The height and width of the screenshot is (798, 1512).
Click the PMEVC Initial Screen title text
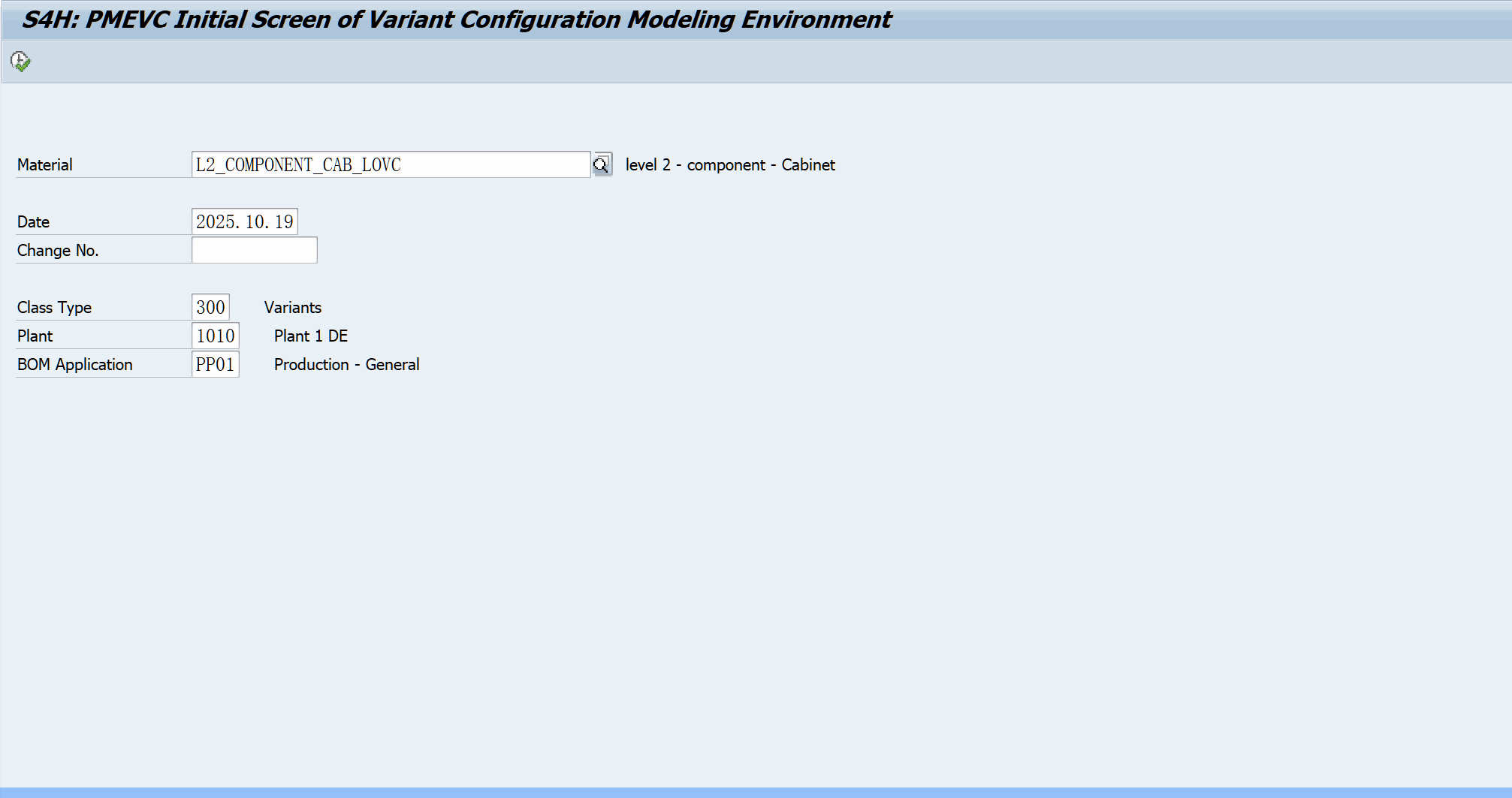[x=456, y=20]
